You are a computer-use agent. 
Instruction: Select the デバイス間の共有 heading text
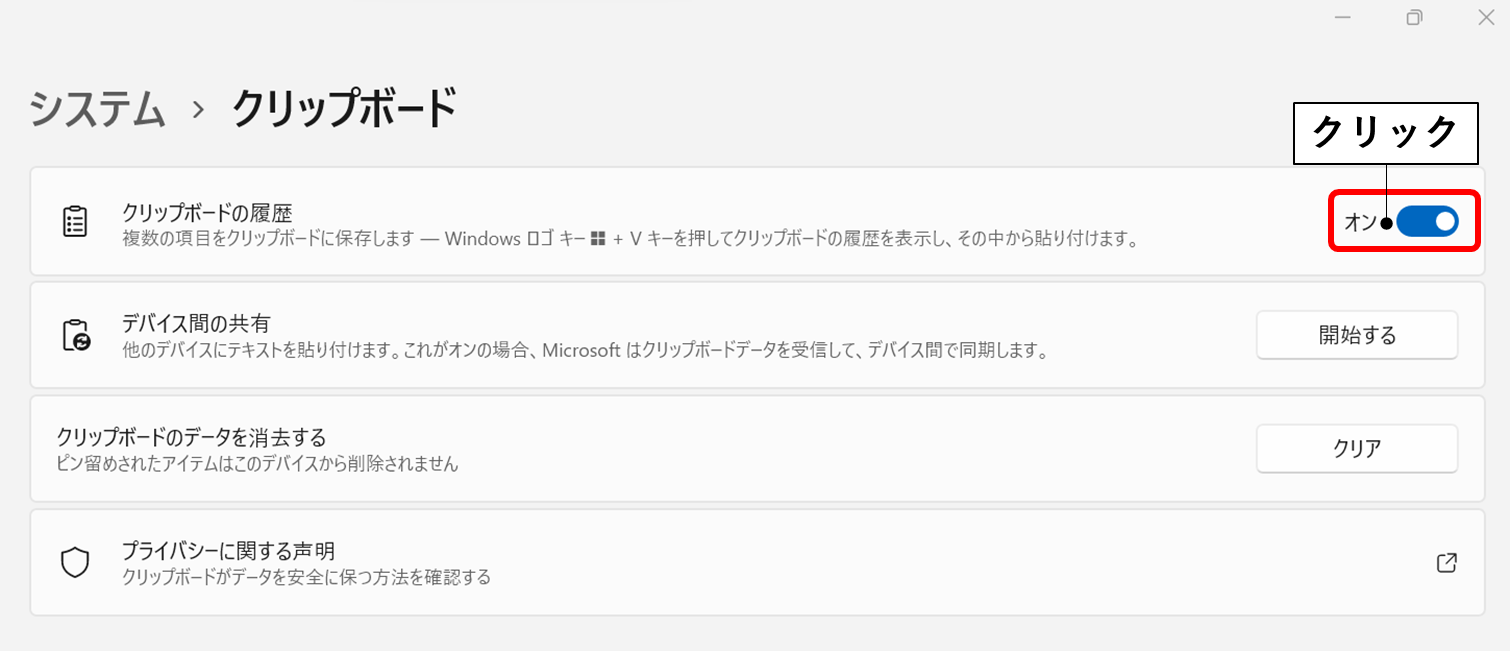pyautogui.click(x=196, y=324)
